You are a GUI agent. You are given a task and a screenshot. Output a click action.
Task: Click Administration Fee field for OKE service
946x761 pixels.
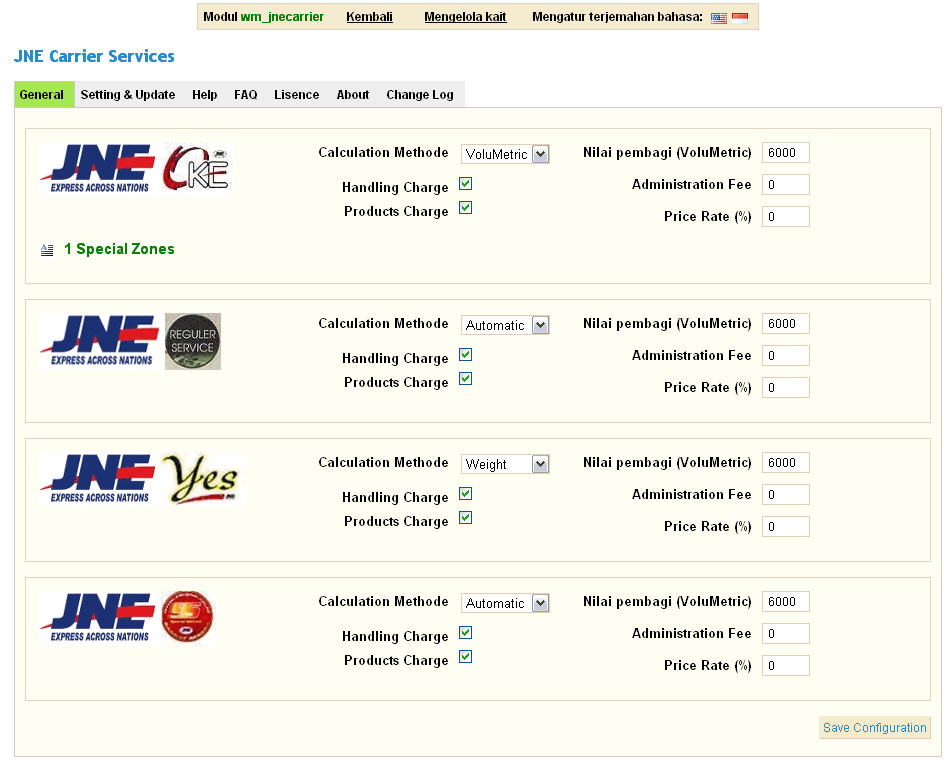tap(786, 185)
